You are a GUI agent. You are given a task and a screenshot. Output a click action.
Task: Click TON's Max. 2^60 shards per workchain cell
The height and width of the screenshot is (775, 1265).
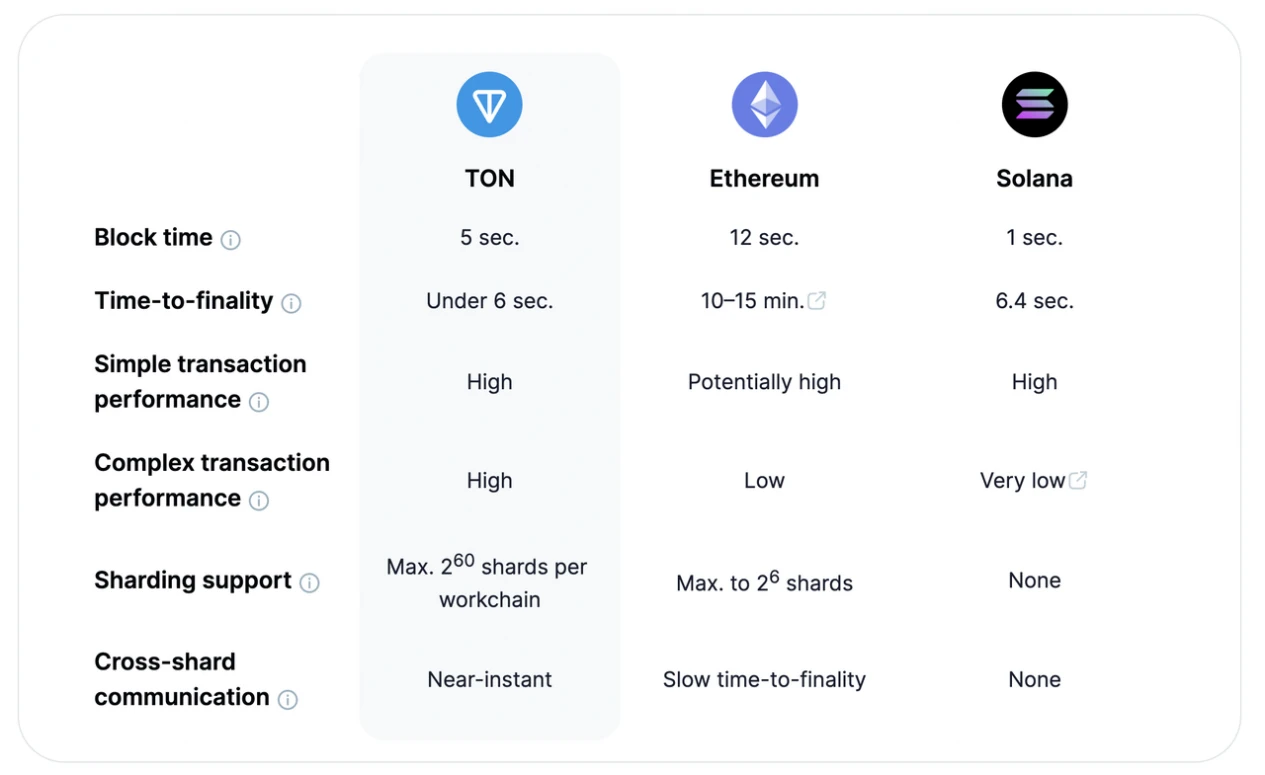coord(489,583)
